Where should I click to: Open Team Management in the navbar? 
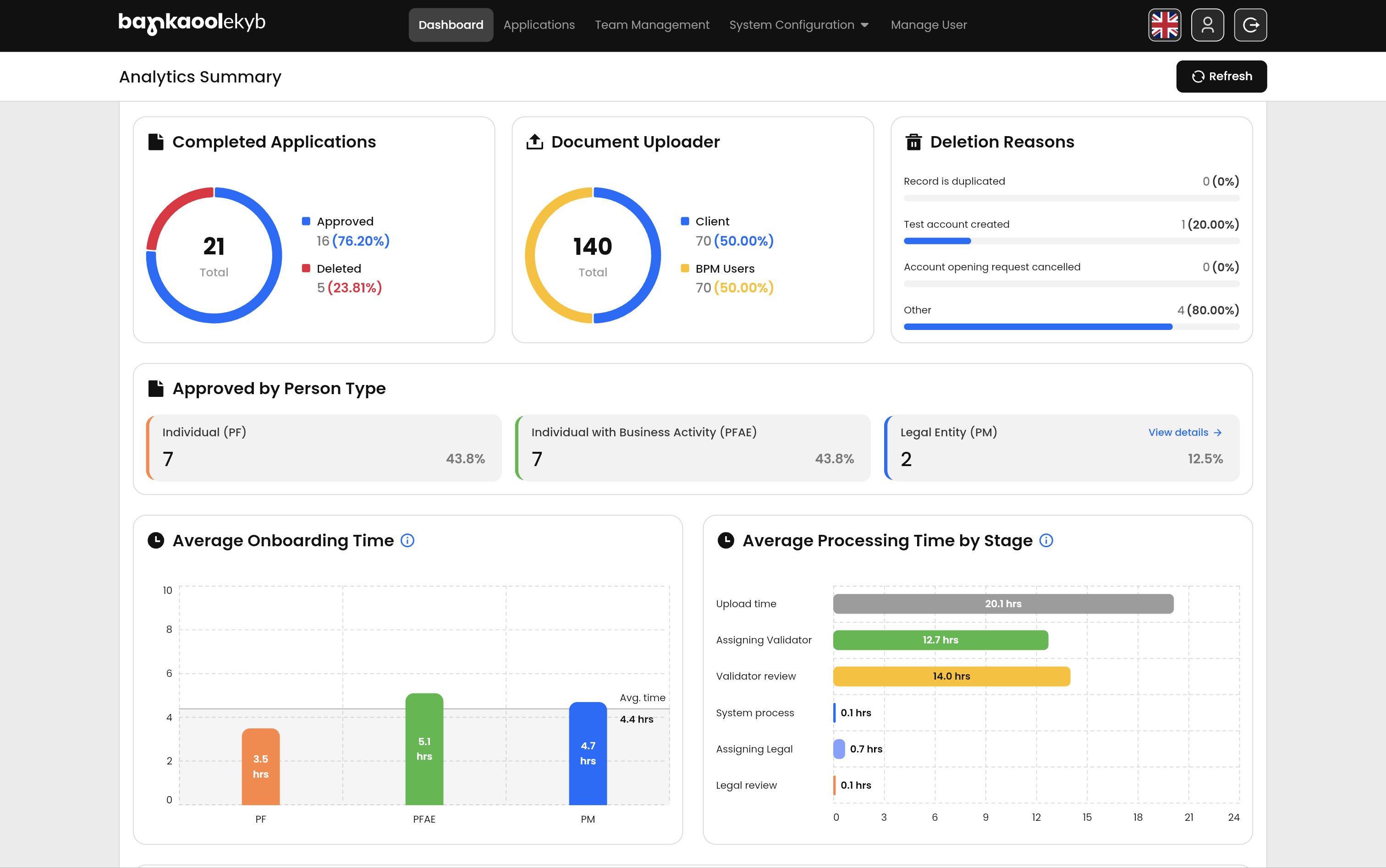652,25
